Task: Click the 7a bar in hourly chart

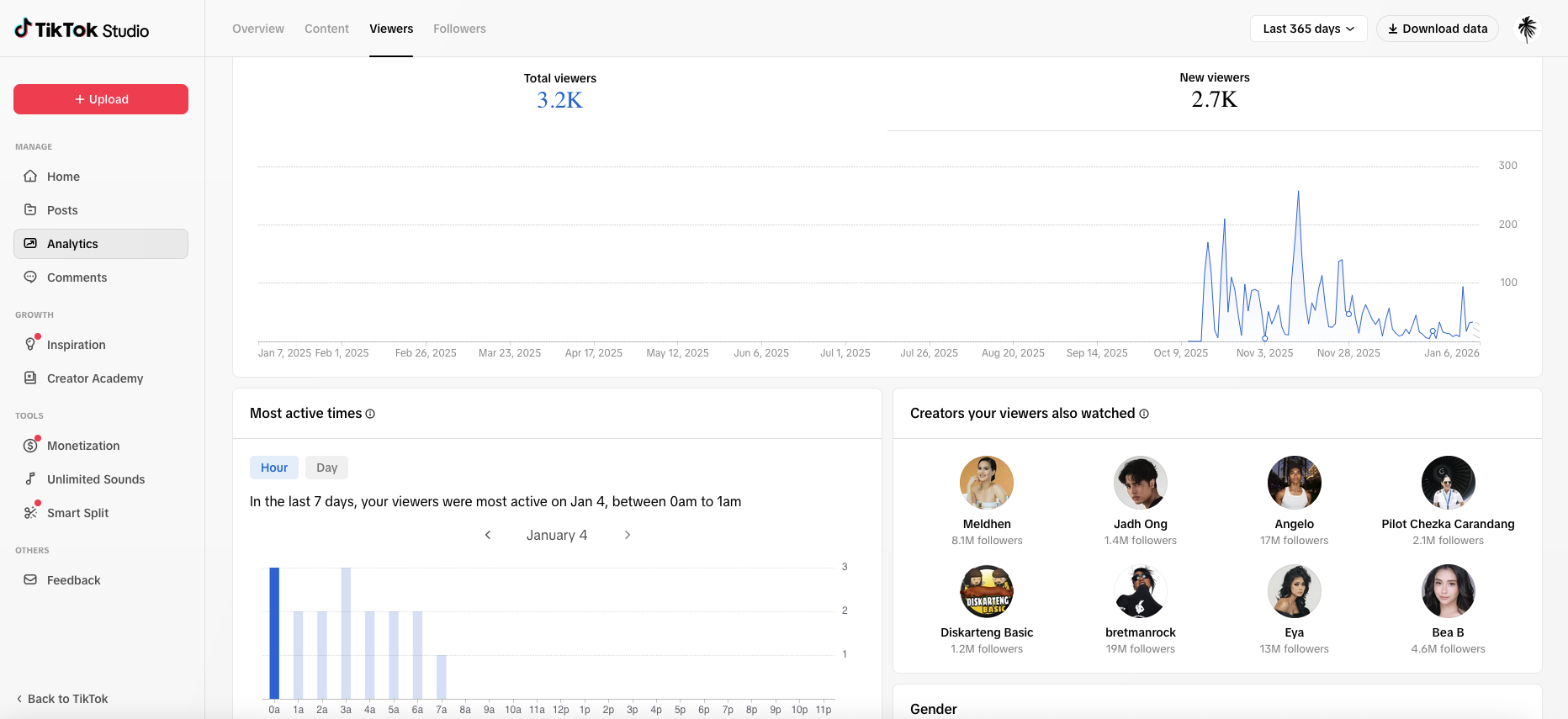Action: (x=442, y=677)
